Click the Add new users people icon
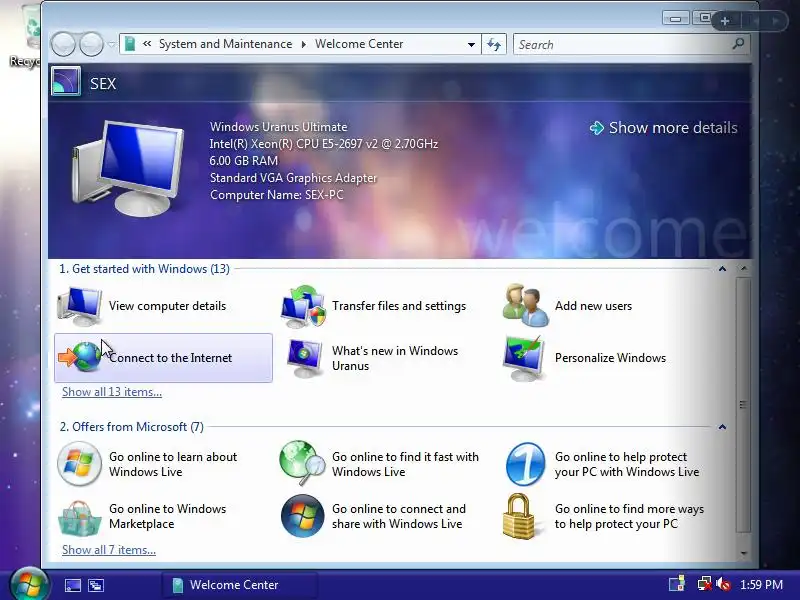 pos(526,306)
